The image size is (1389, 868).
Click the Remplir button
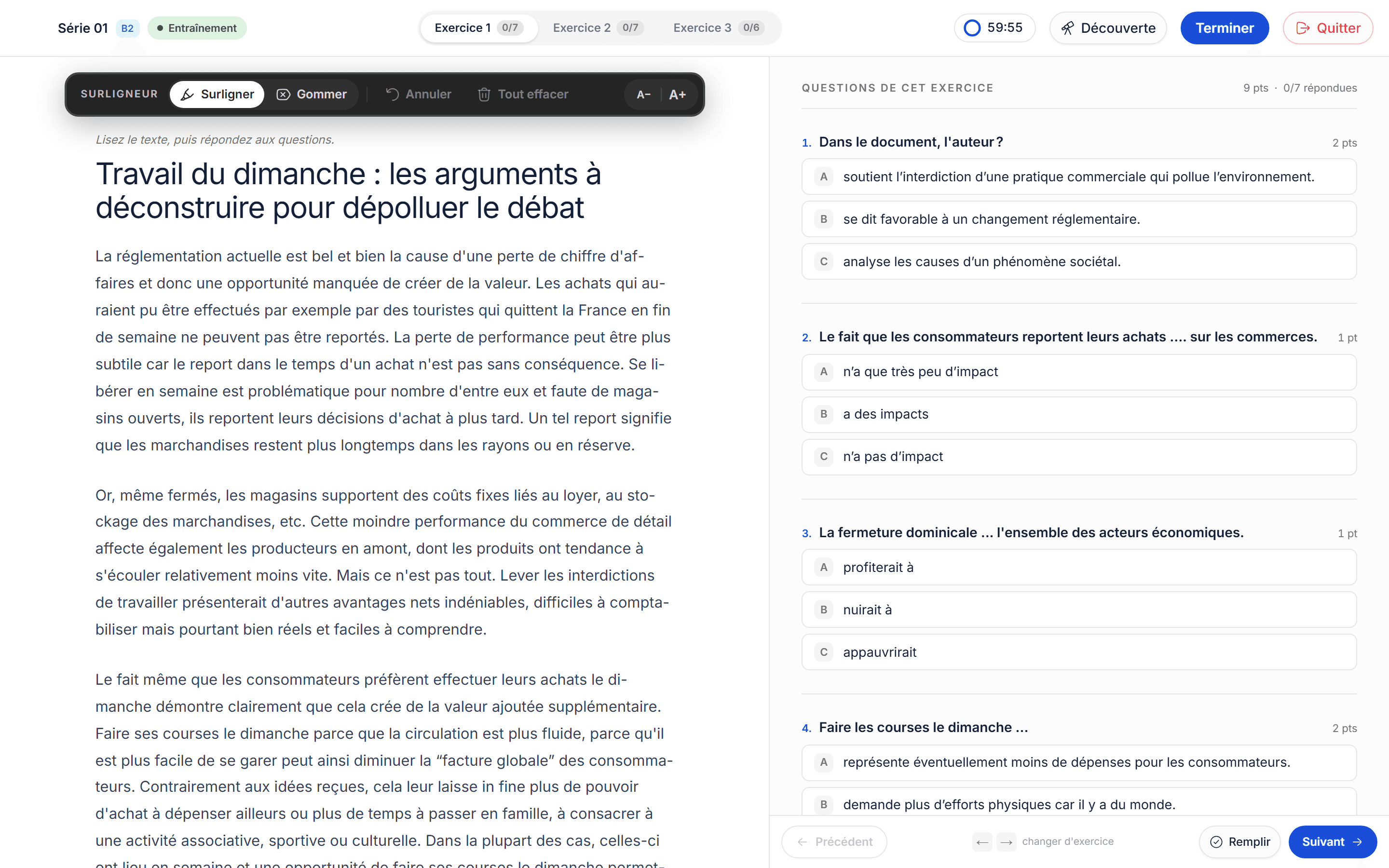(1240, 841)
